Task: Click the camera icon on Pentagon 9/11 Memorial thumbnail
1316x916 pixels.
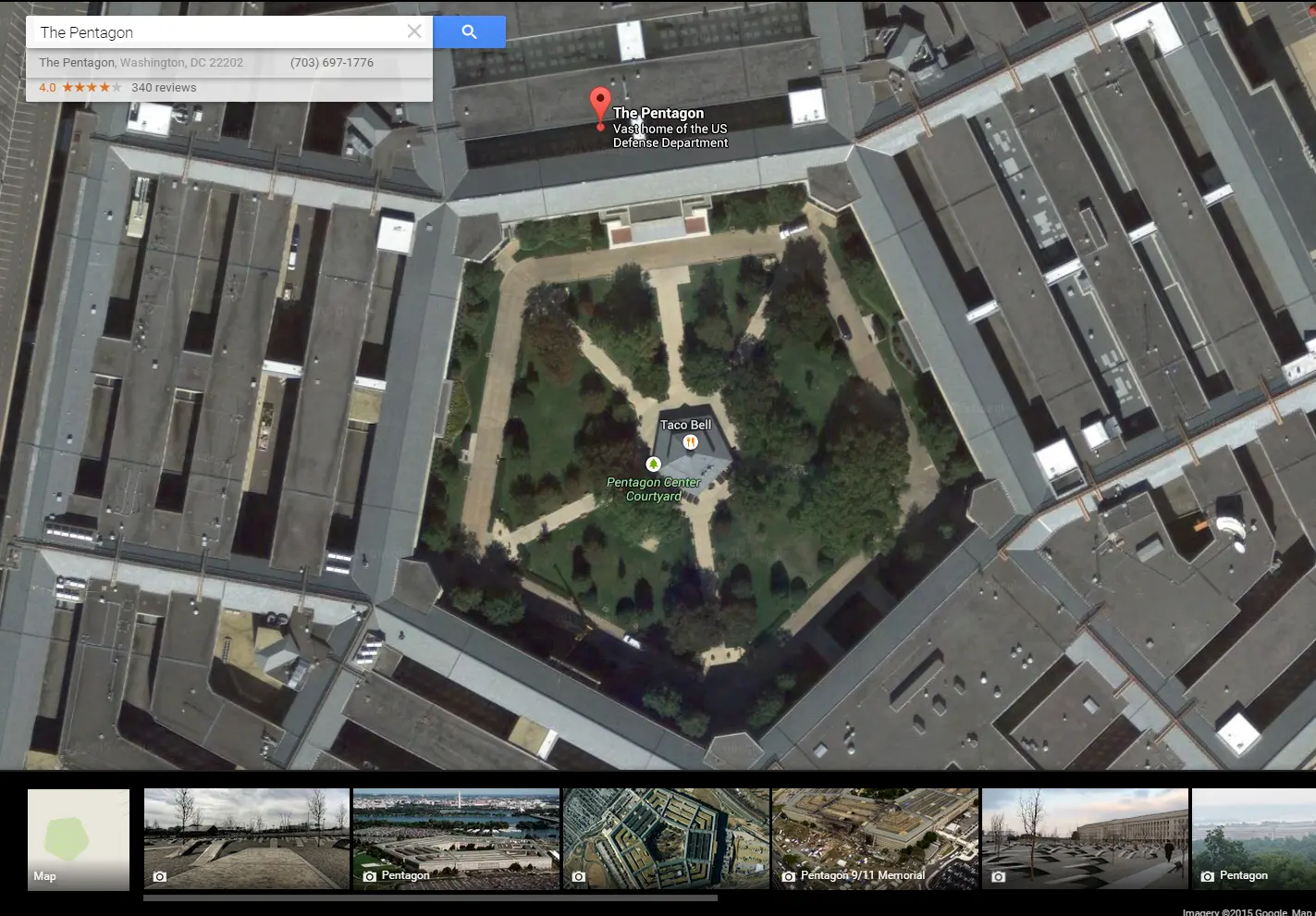Action: [x=789, y=875]
